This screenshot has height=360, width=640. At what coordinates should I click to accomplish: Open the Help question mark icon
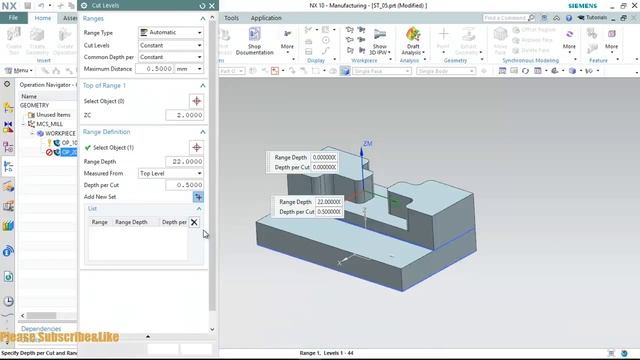569,18
